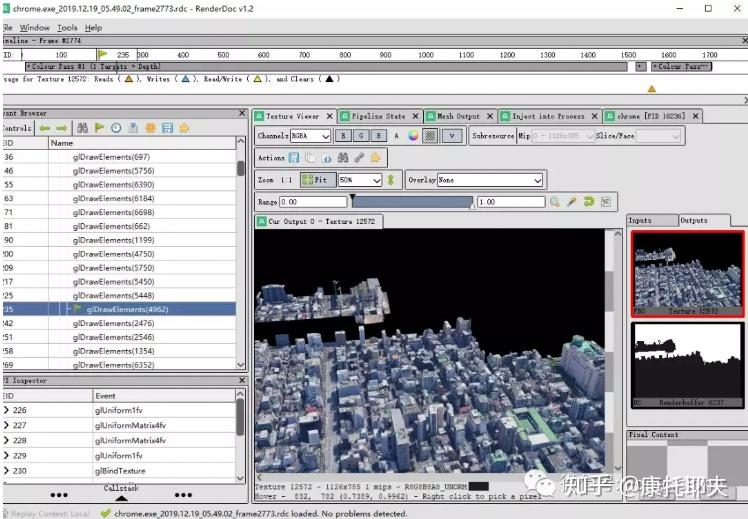Viewport: 748px width, 519px height.
Task: Open the zoom 50% dropdown
Action: pos(360,180)
